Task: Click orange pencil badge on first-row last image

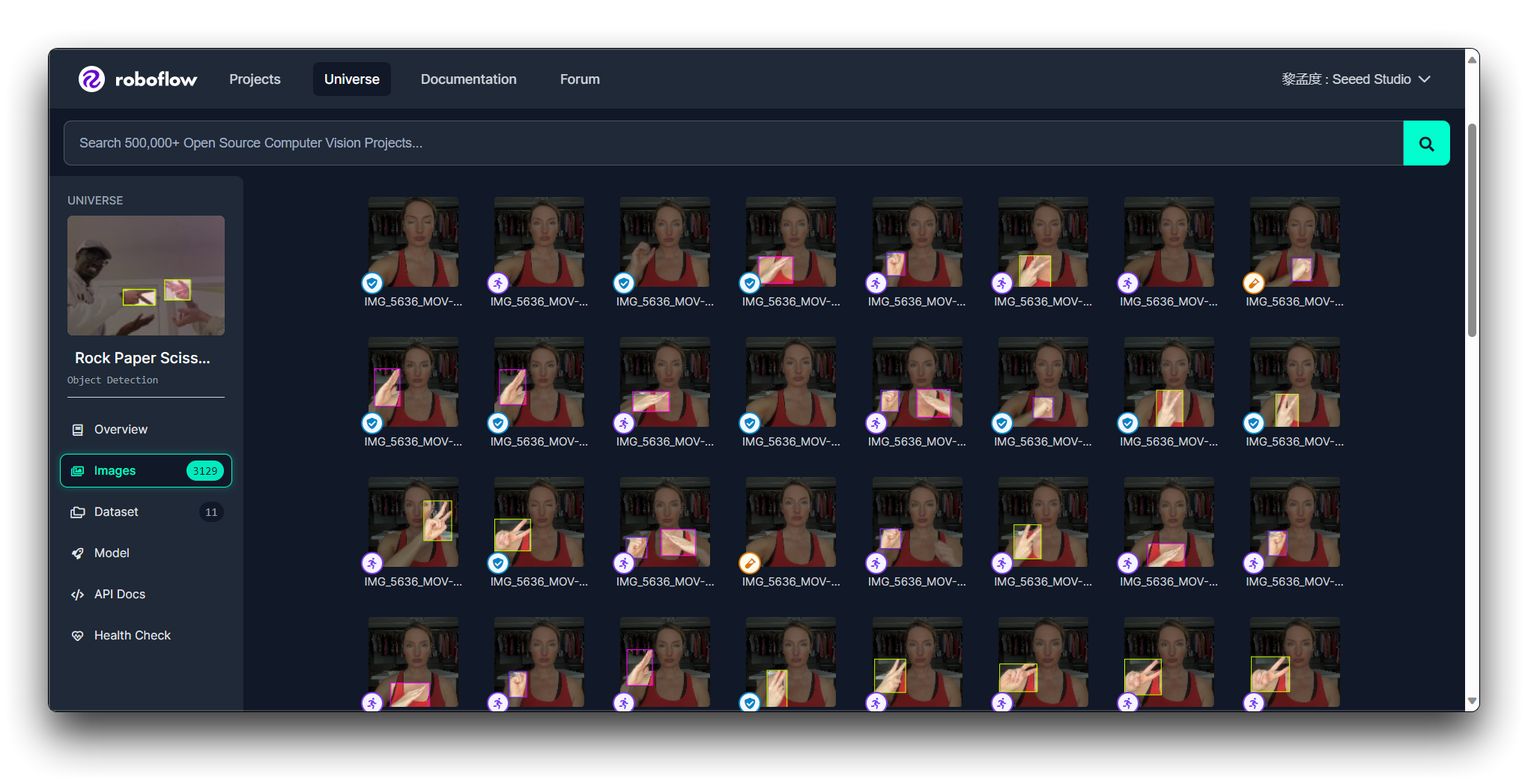Action: tap(1254, 283)
